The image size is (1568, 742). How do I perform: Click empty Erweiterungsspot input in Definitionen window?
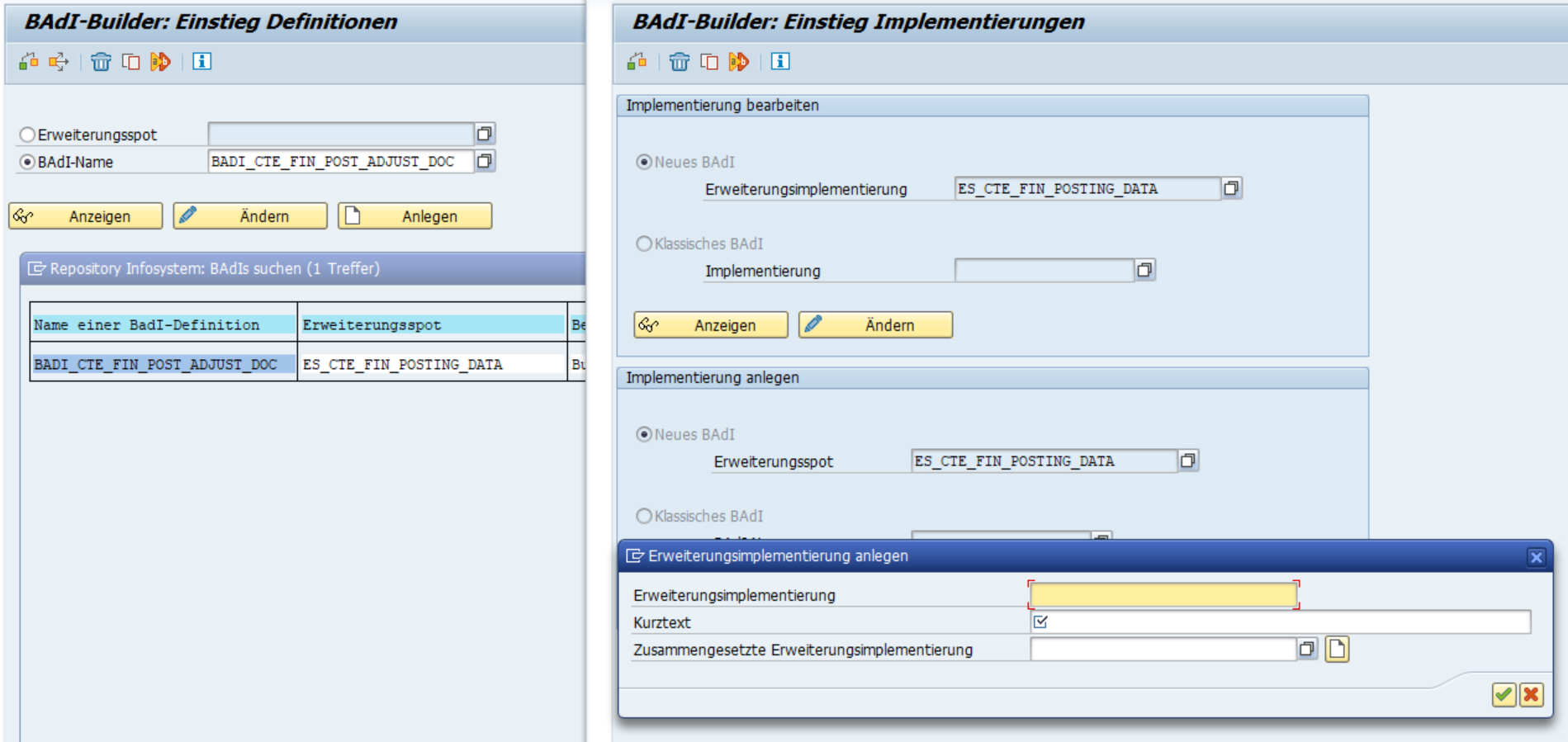point(341,134)
